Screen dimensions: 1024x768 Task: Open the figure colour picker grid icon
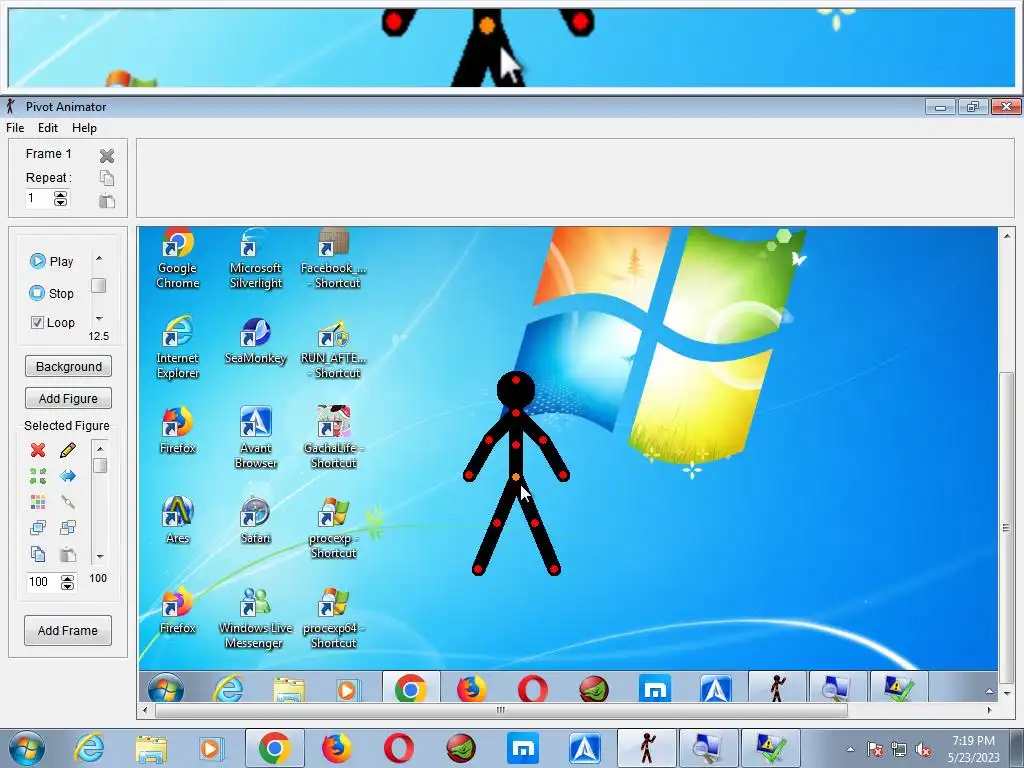(x=38, y=502)
